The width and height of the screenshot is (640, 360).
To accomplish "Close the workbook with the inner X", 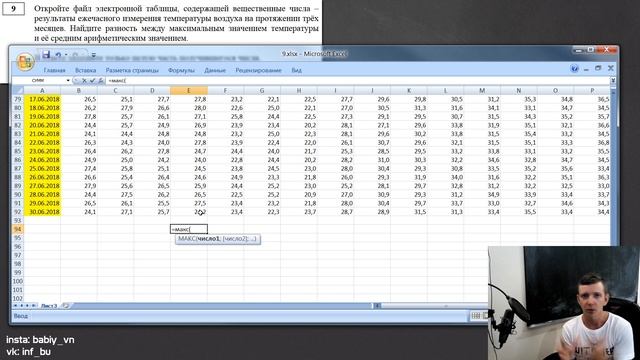I will 611,69.
